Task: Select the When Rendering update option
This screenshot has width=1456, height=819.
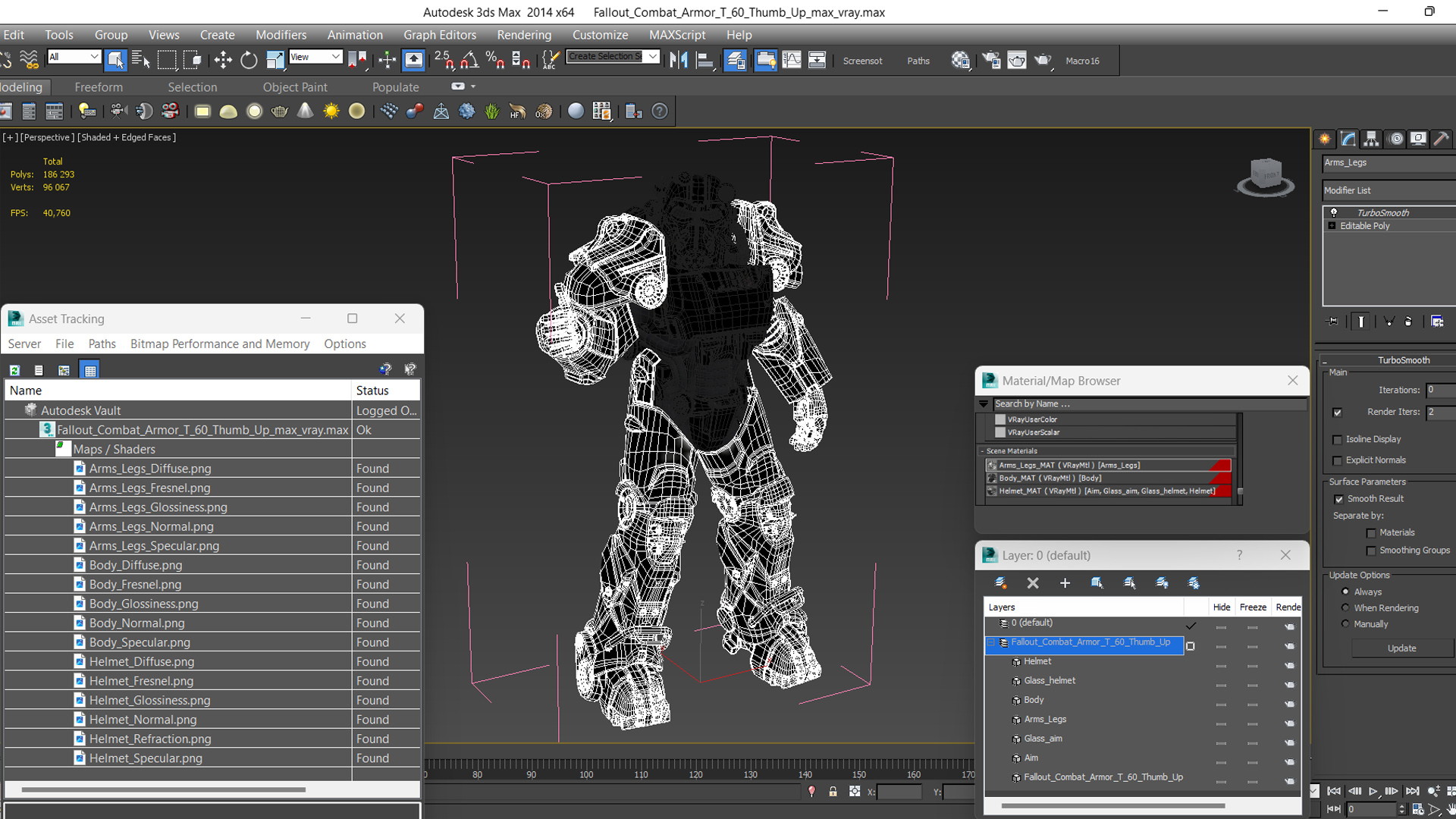Action: tap(1345, 607)
